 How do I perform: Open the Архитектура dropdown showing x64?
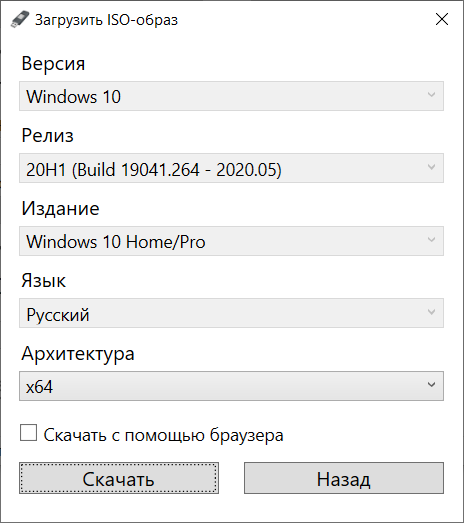[x=231, y=386]
